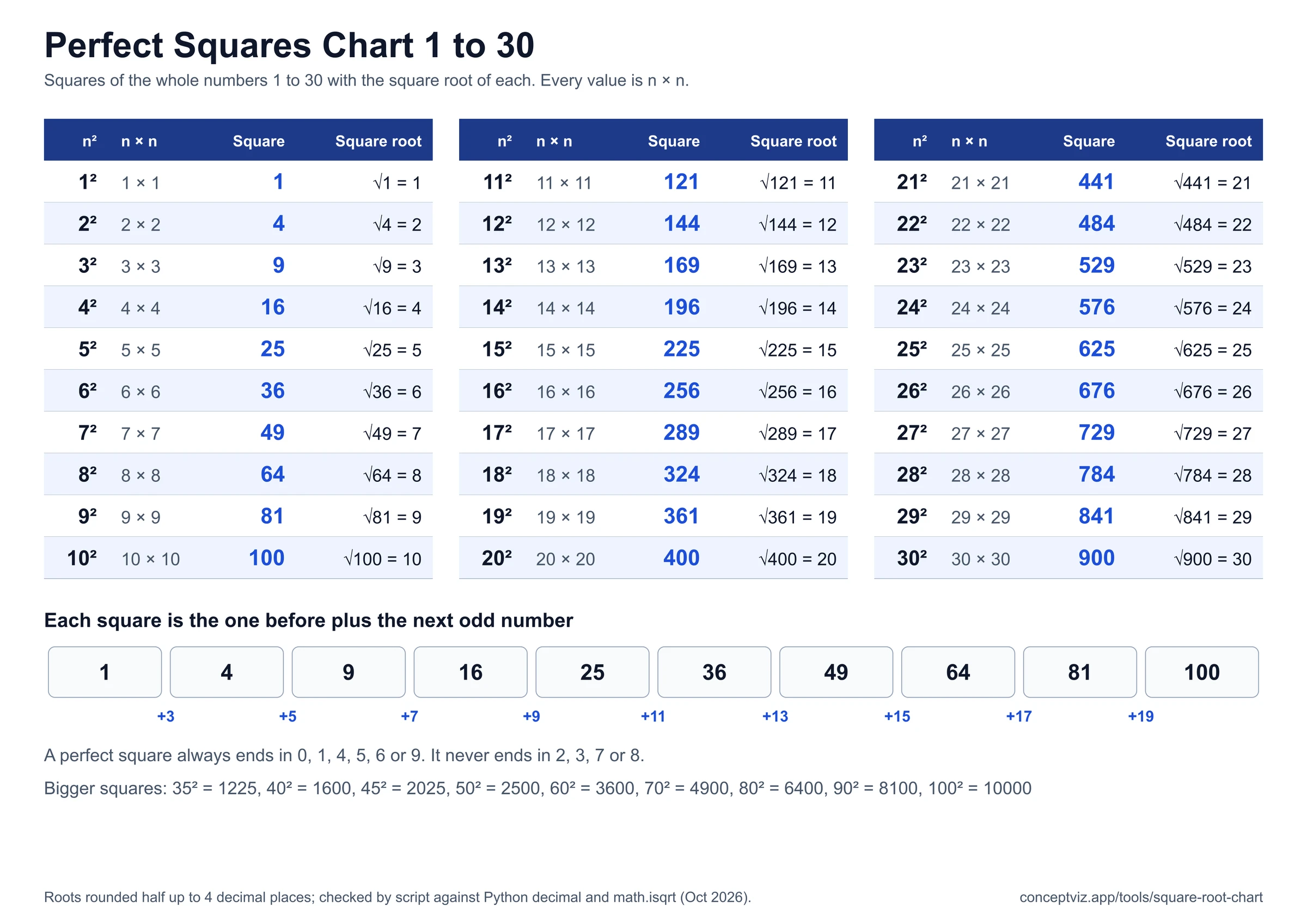Select the +5 increment label
The image size is (1307, 924).
288,716
